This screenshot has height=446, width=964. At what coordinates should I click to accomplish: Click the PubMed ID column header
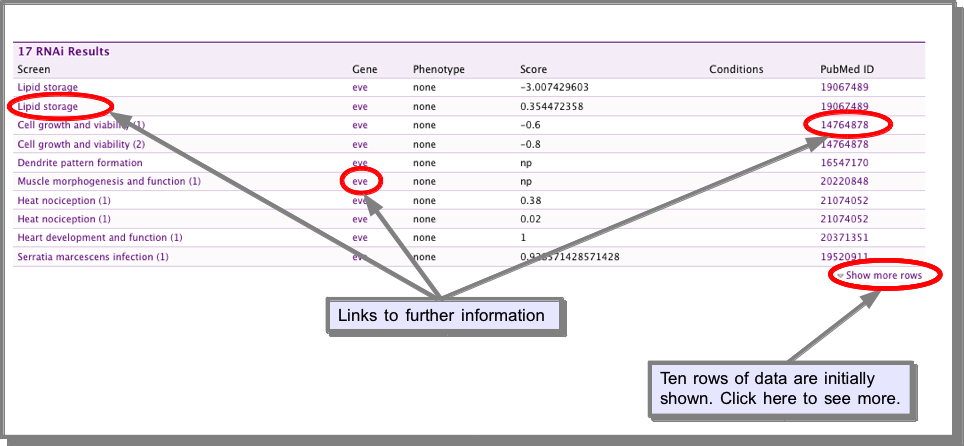pos(847,70)
